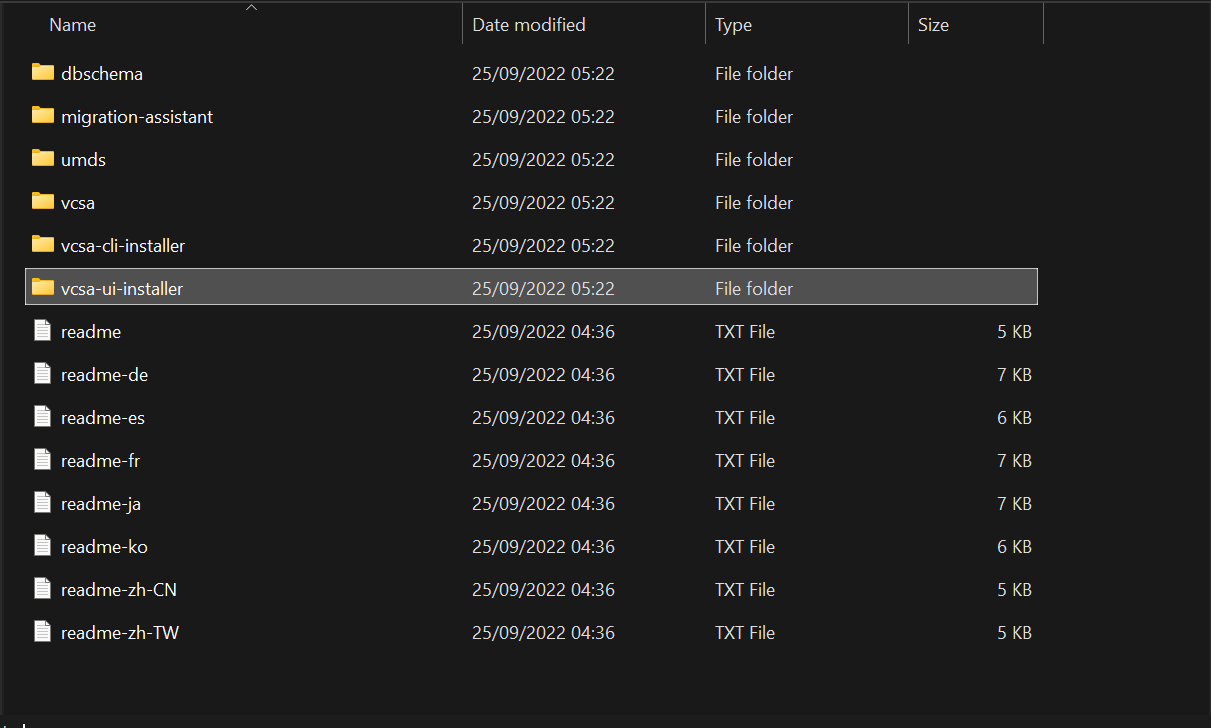Select the readme-zh-TW file name
Screen dimensions: 1211x728
coord(120,633)
